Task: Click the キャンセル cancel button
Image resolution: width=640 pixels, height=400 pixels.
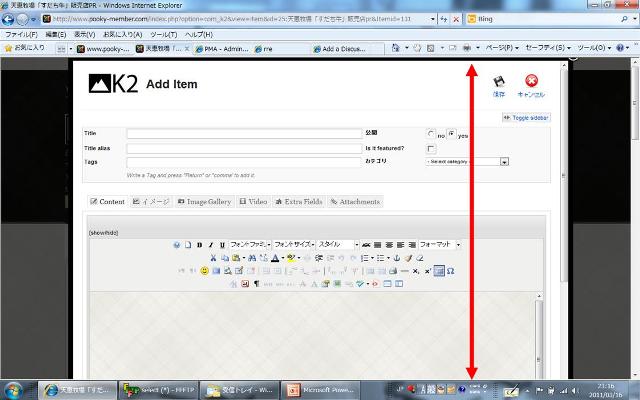Action: click(531, 86)
